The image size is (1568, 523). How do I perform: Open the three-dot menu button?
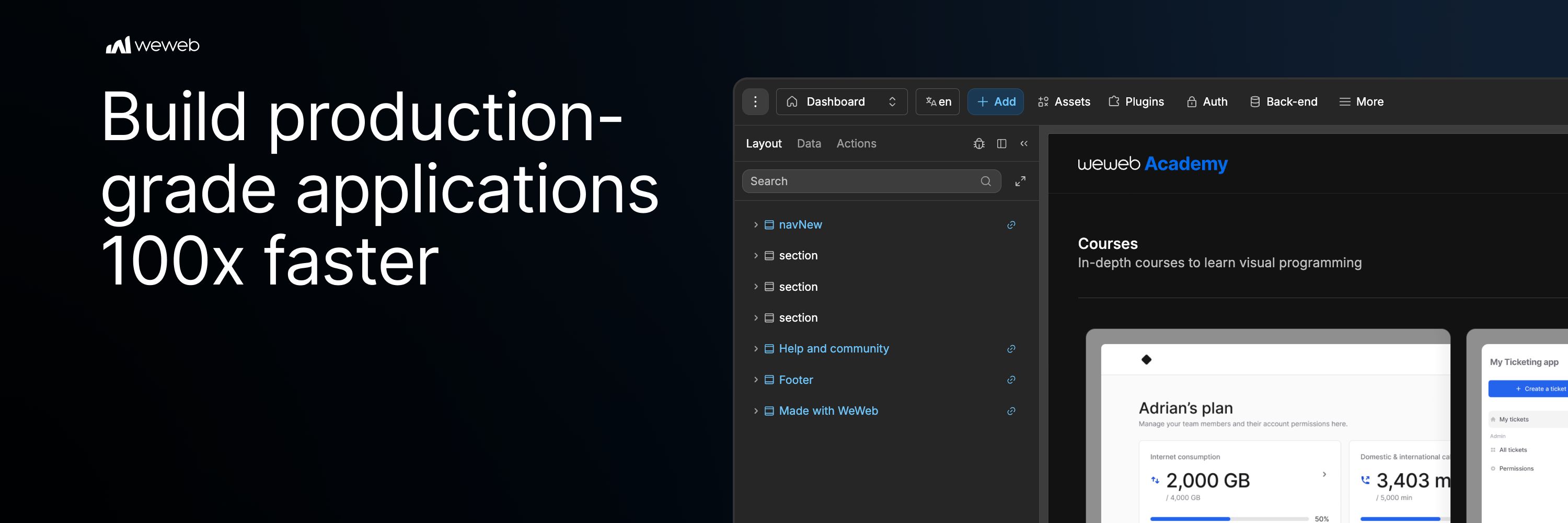click(755, 101)
